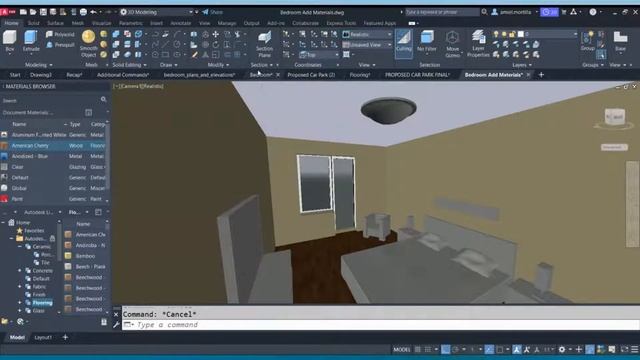Click the help question mark icon

(x=593, y=12)
